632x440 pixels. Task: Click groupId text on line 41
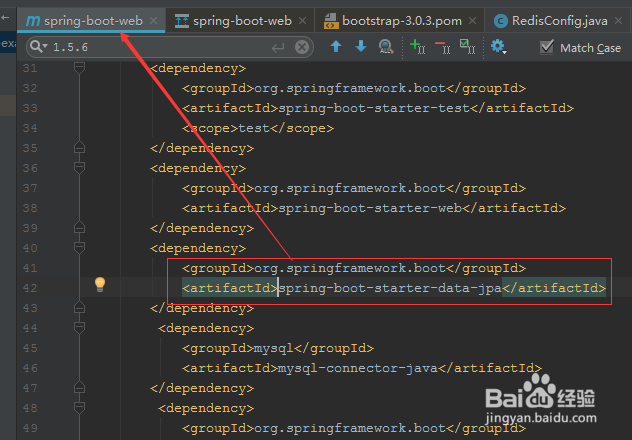[x=350, y=268]
